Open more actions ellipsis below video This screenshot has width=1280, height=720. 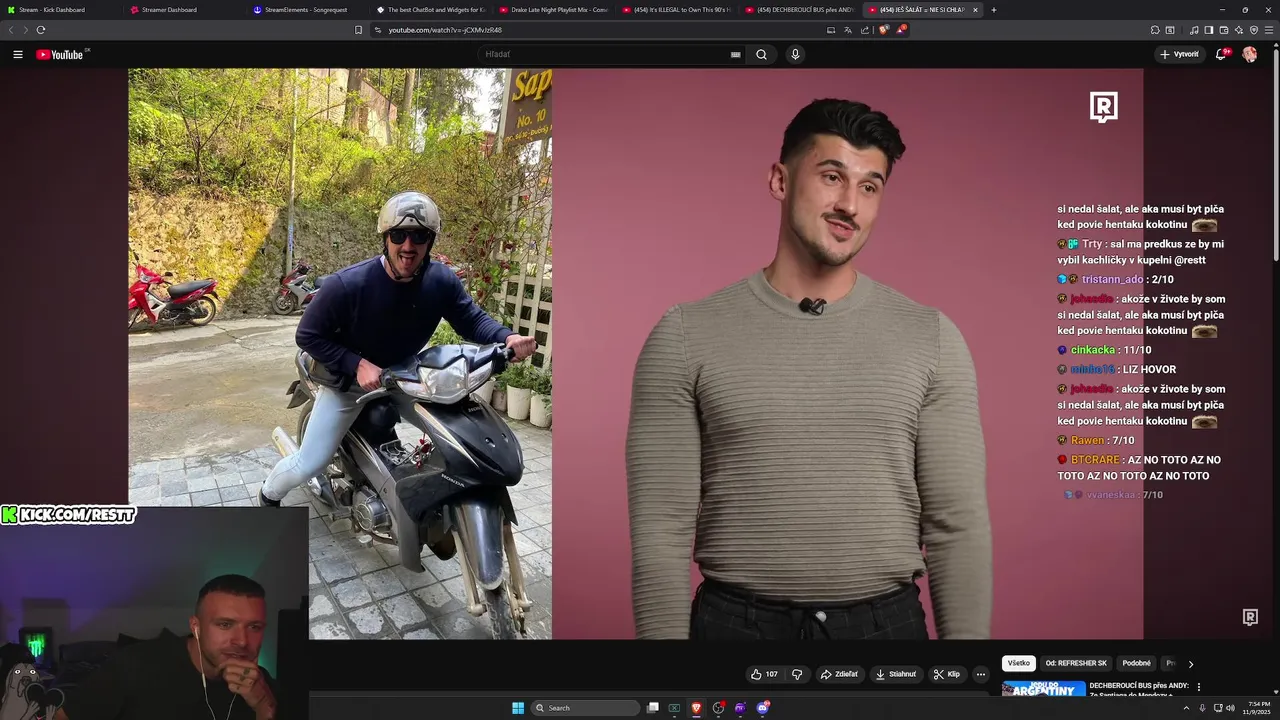[980, 674]
